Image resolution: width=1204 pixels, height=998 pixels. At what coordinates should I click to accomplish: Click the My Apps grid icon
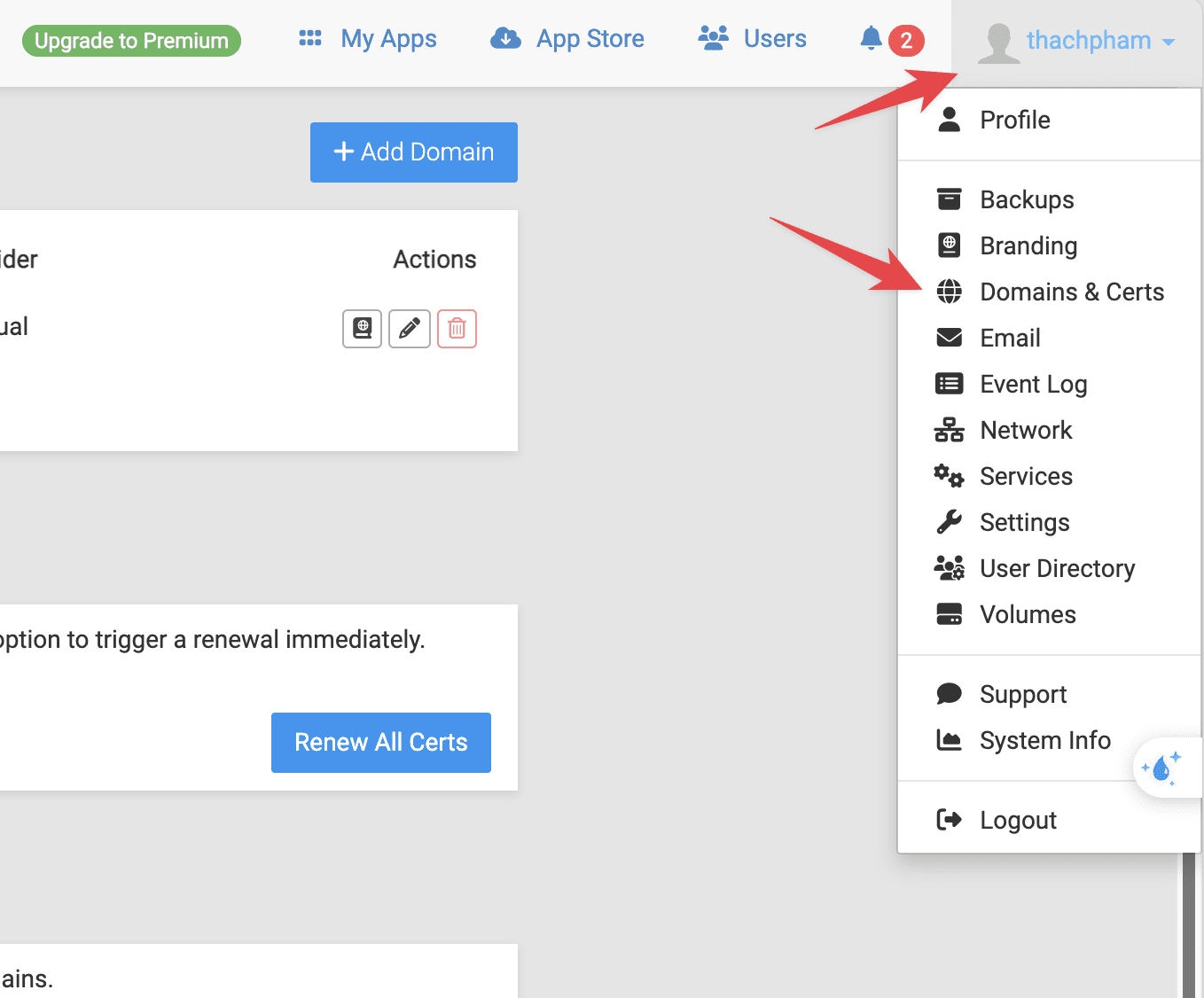[x=309, y=38]
